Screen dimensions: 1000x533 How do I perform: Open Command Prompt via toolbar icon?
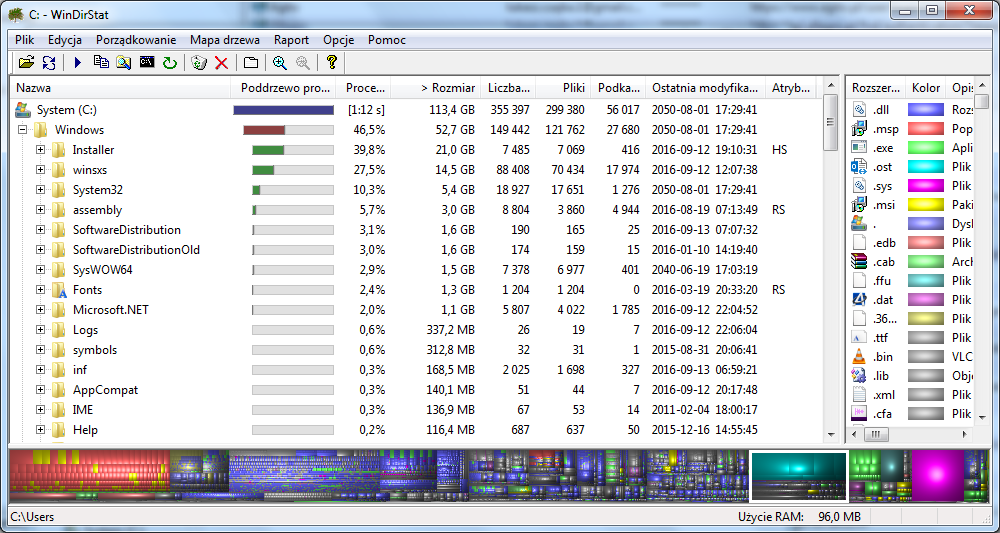tap(147, 62)
